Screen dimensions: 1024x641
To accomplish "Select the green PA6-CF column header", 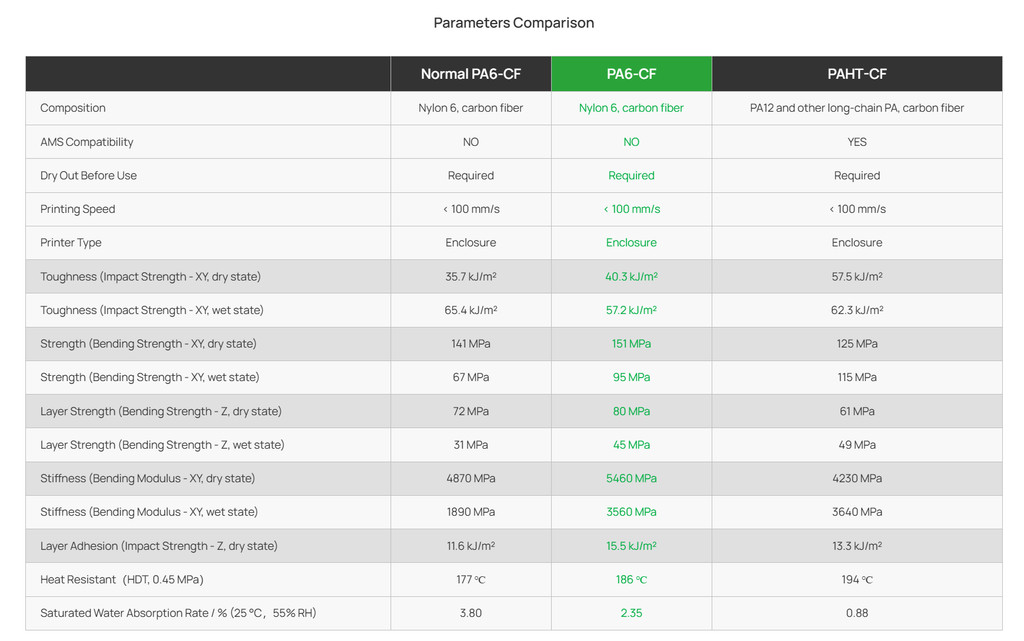I will [631, 74].
